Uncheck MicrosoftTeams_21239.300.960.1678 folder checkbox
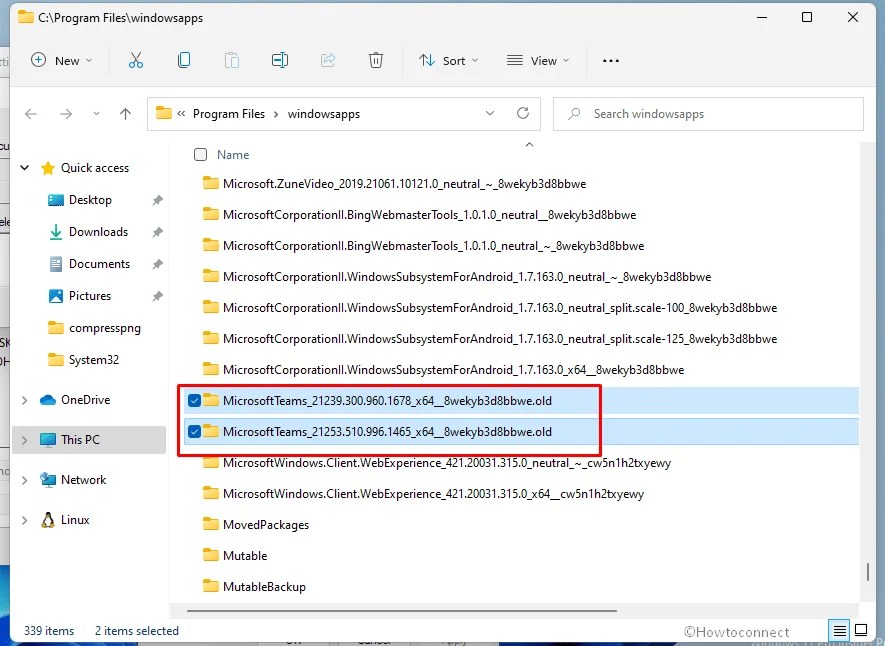The height and width of the screenshot is (646, 885). pyautogui.click(x=195, y=401)
